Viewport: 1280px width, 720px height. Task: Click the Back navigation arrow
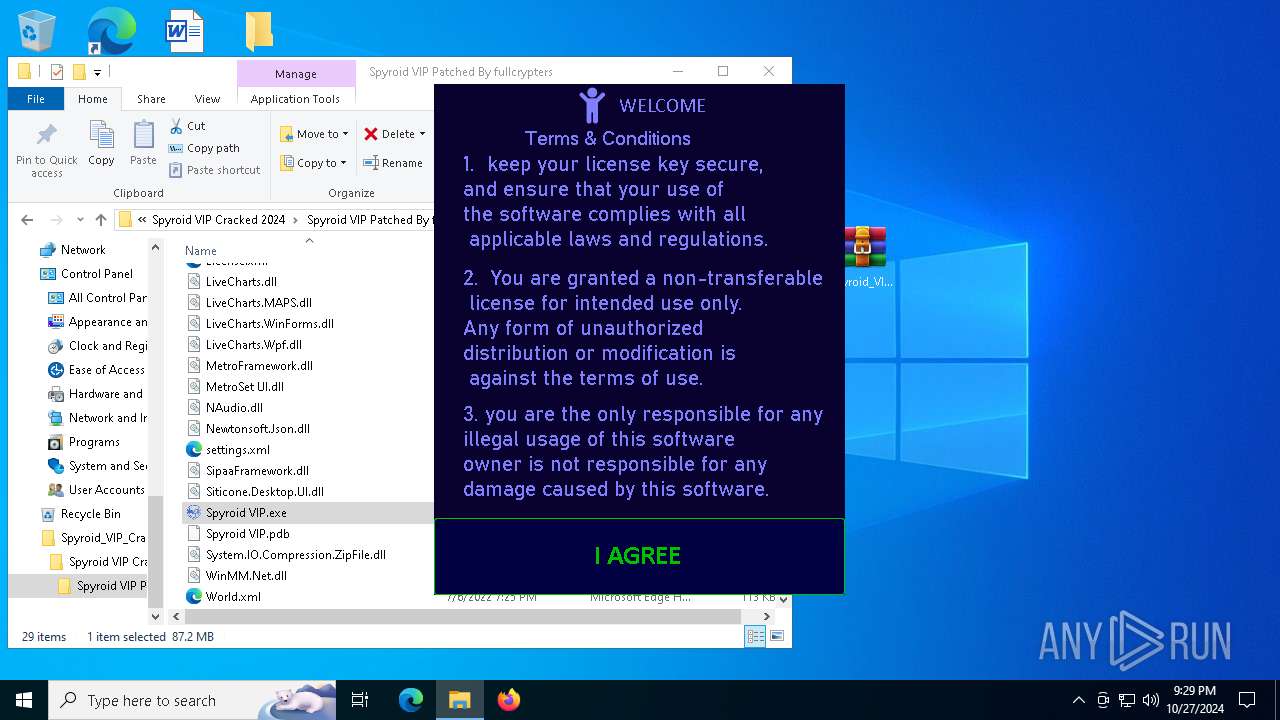click(27, 220)
